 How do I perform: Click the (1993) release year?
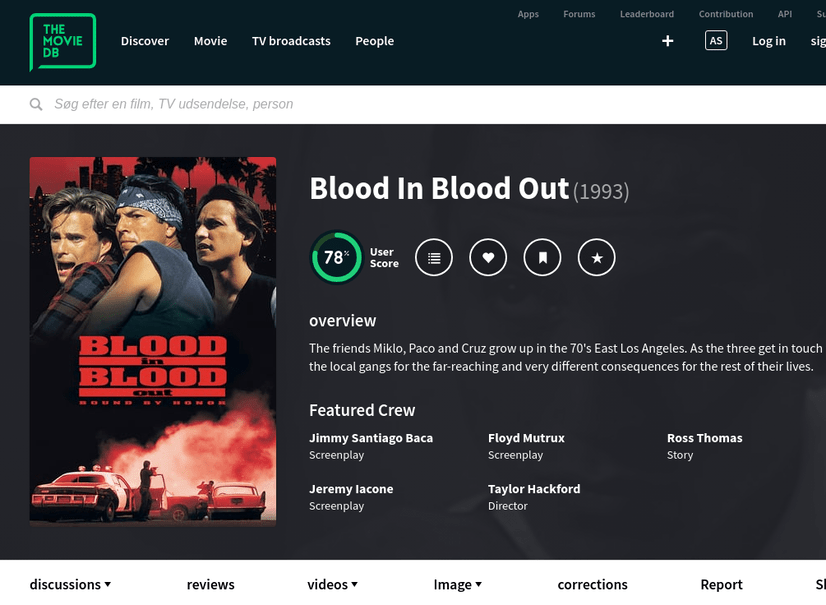(601, 192)
